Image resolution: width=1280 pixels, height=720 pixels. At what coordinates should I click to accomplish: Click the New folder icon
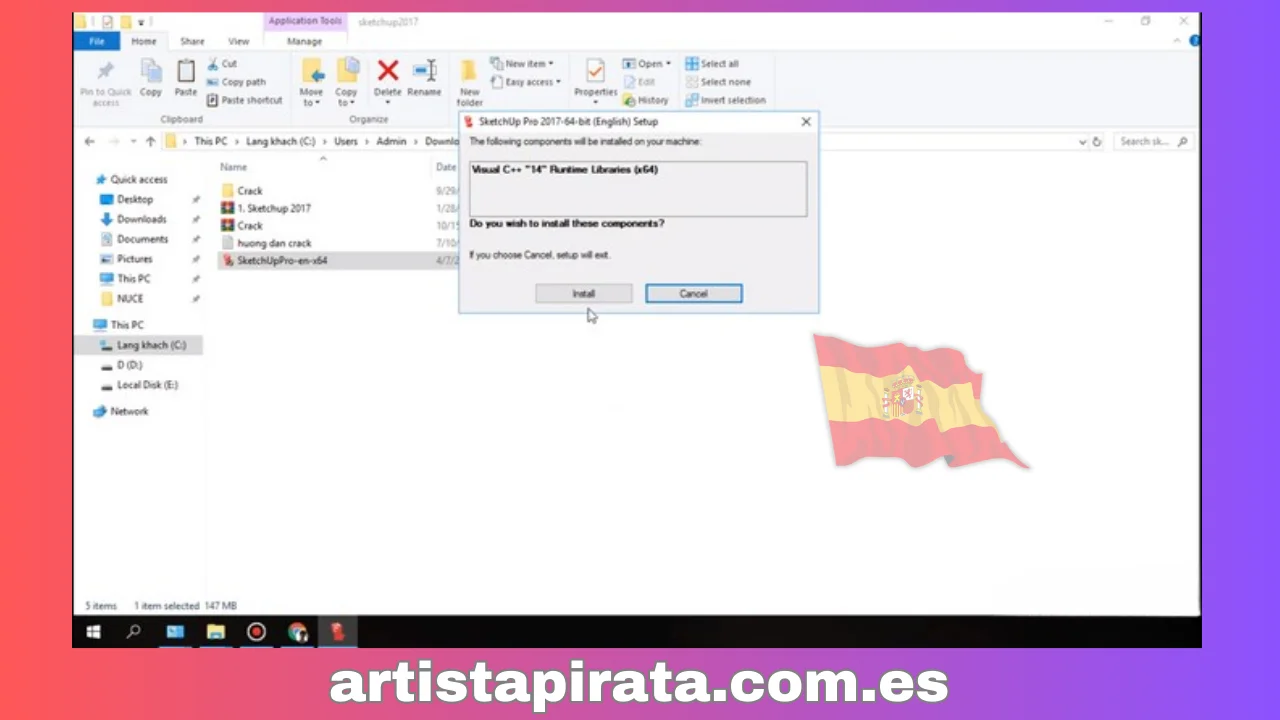[469, 71]
